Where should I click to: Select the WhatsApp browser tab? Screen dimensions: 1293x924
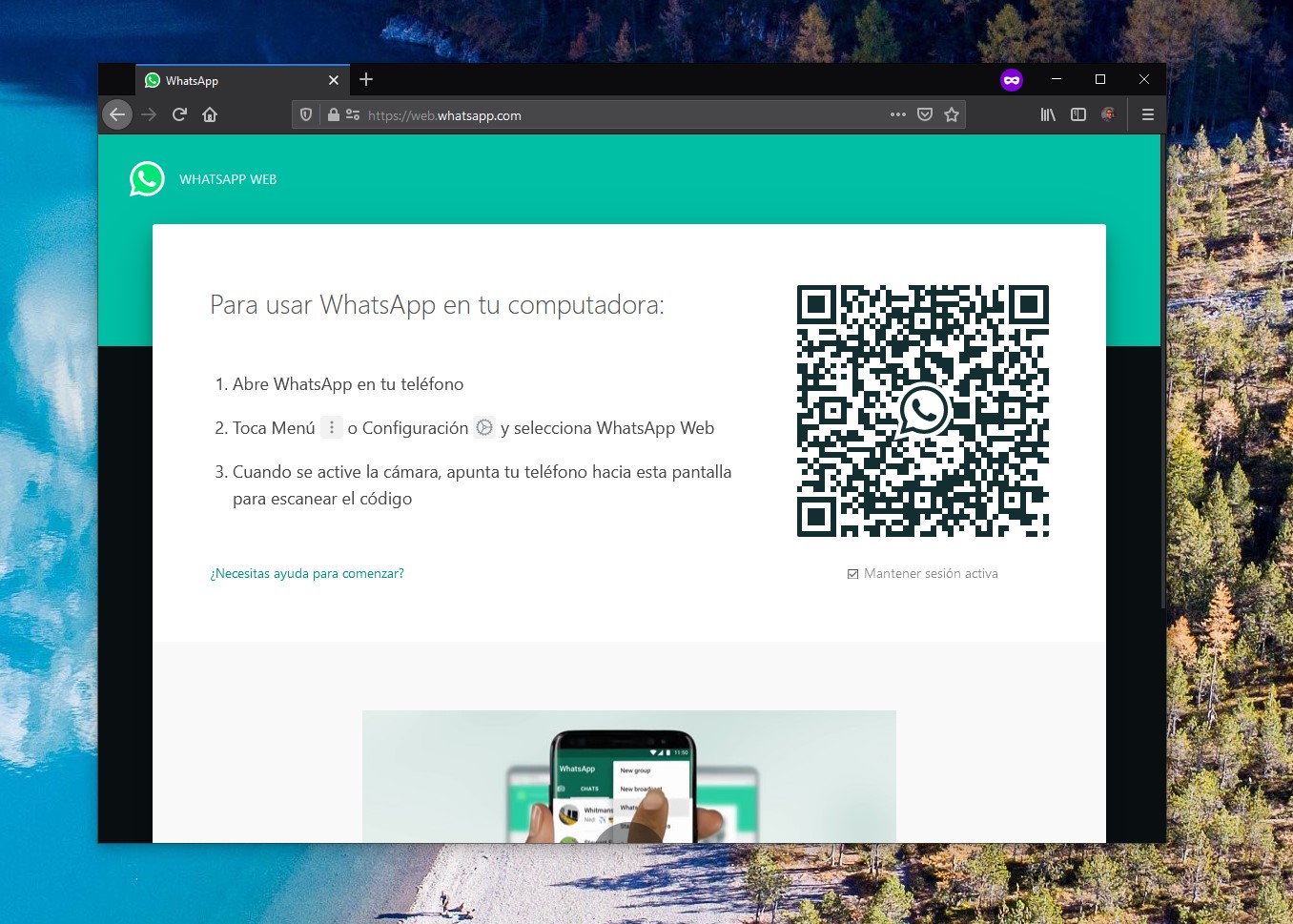(x=243, y=80)
